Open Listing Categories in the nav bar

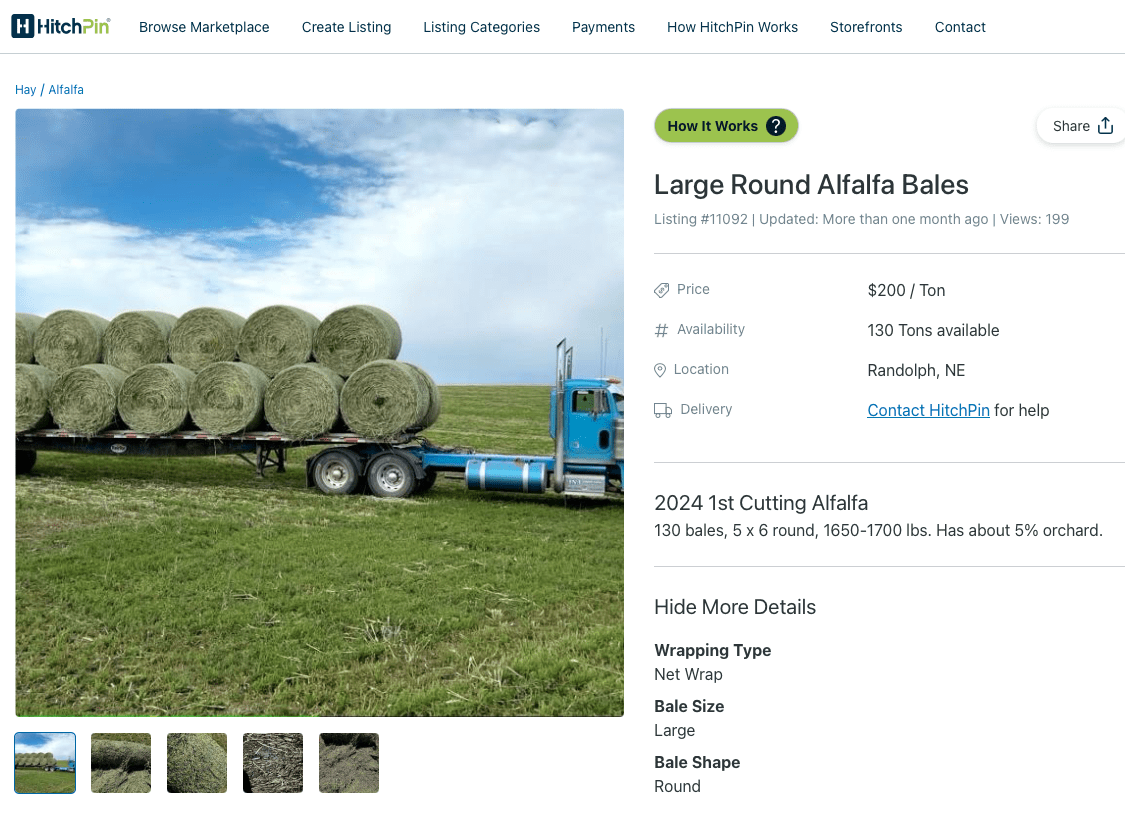481,27
